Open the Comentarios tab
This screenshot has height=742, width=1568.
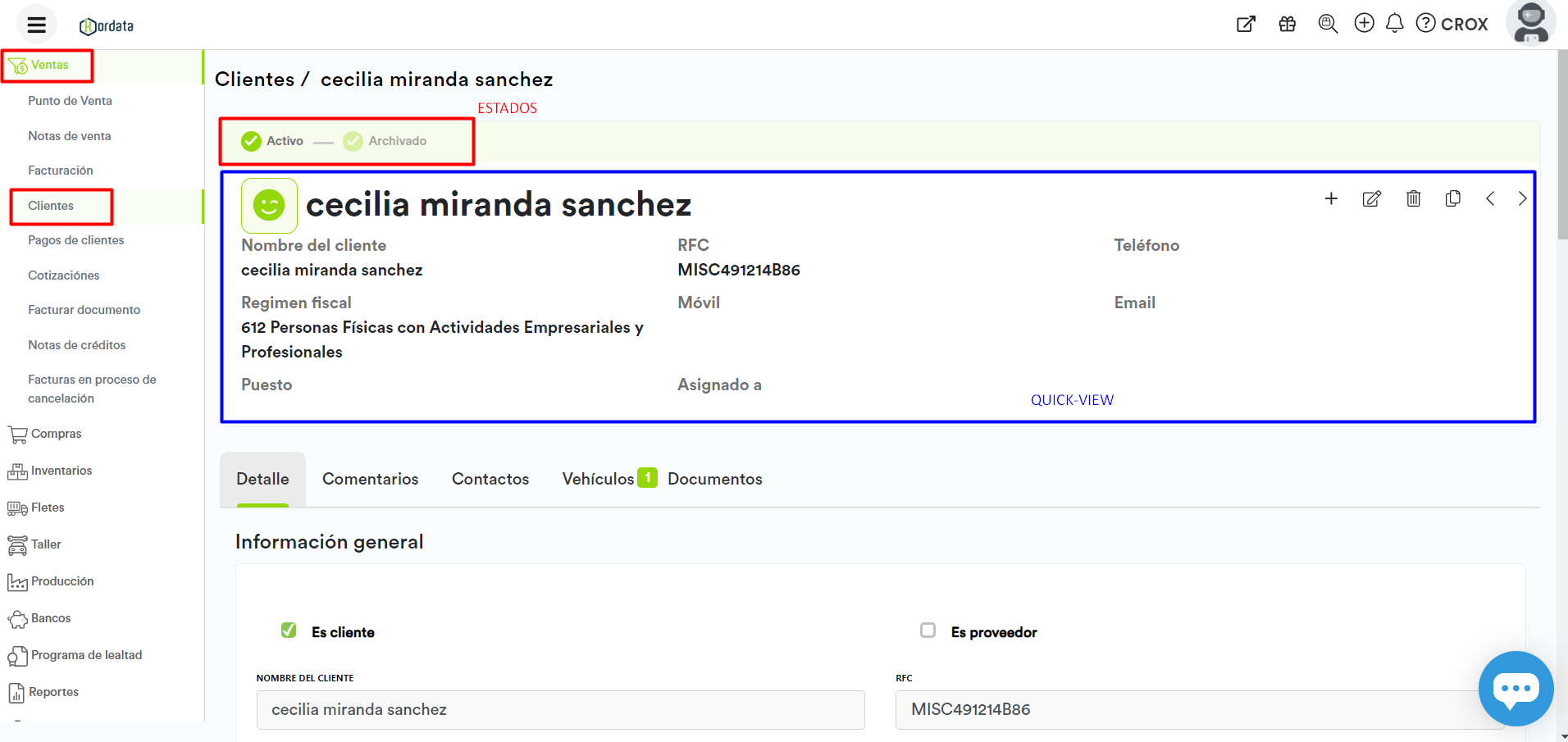[x=370, y=479]
